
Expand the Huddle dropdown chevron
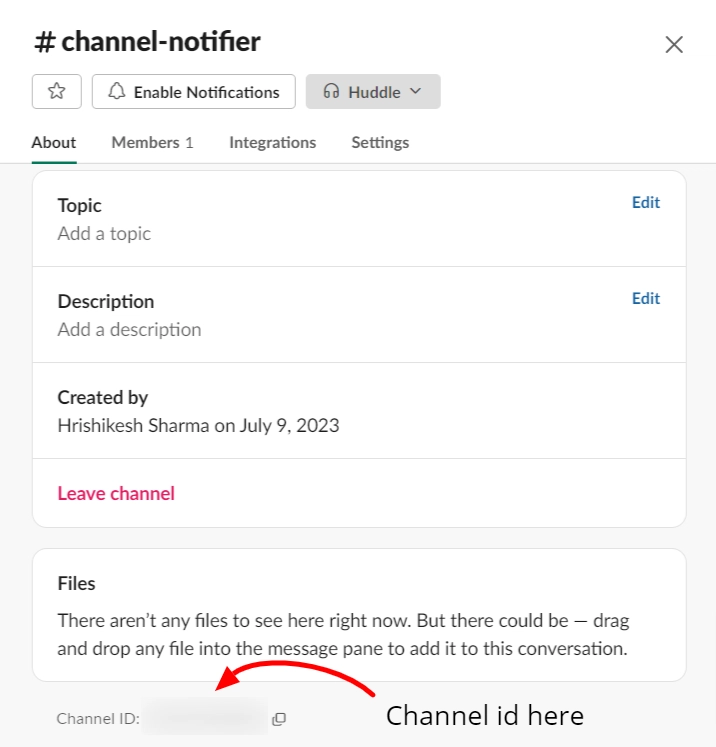pos(416,92)
